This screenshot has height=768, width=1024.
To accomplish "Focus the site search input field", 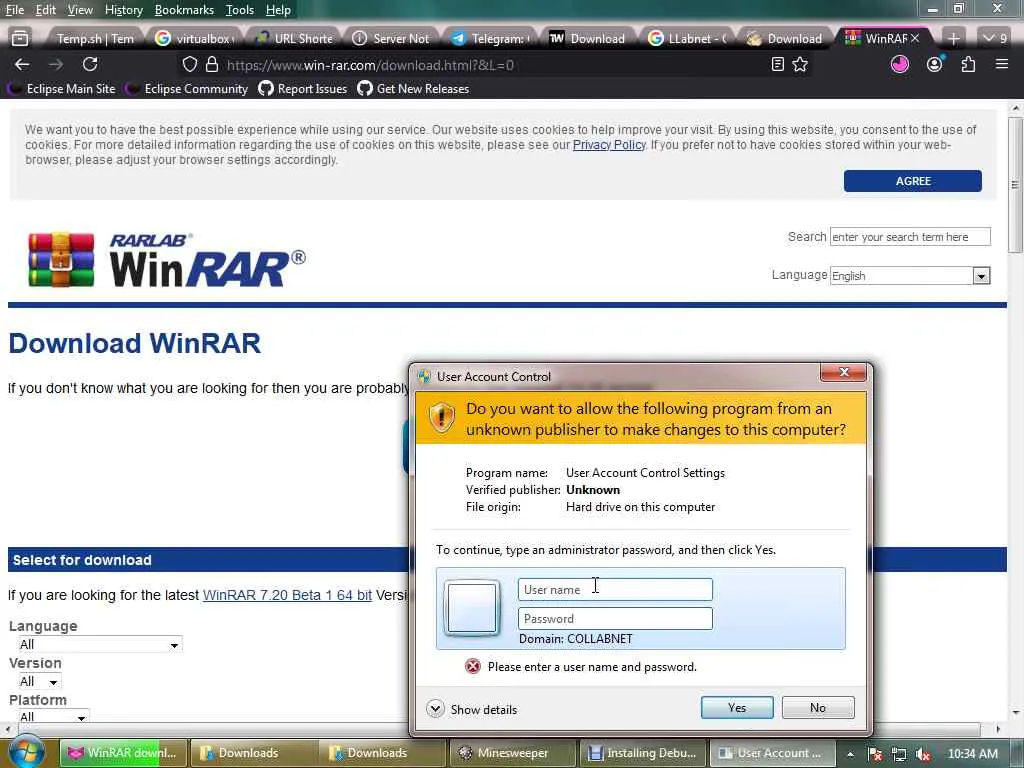I will coord(910,236).
